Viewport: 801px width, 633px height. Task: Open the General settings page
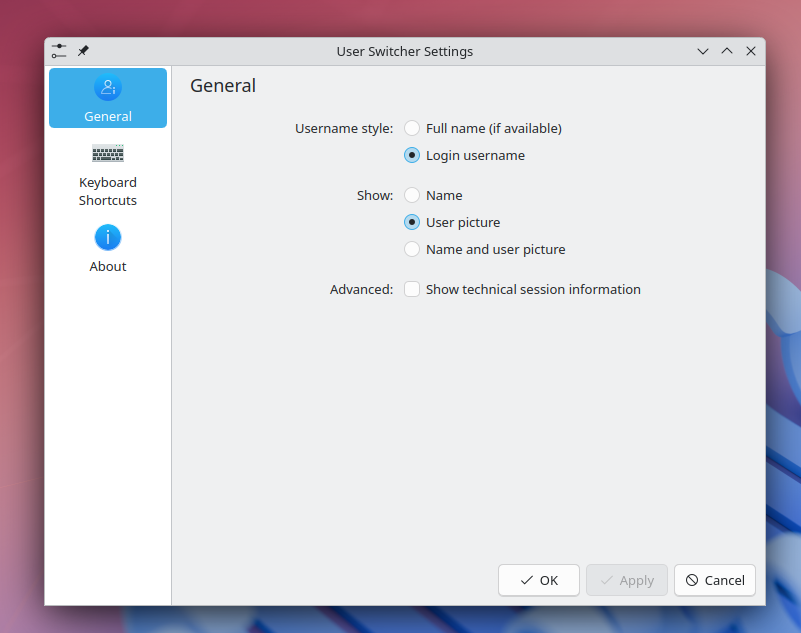coord(108,98)
